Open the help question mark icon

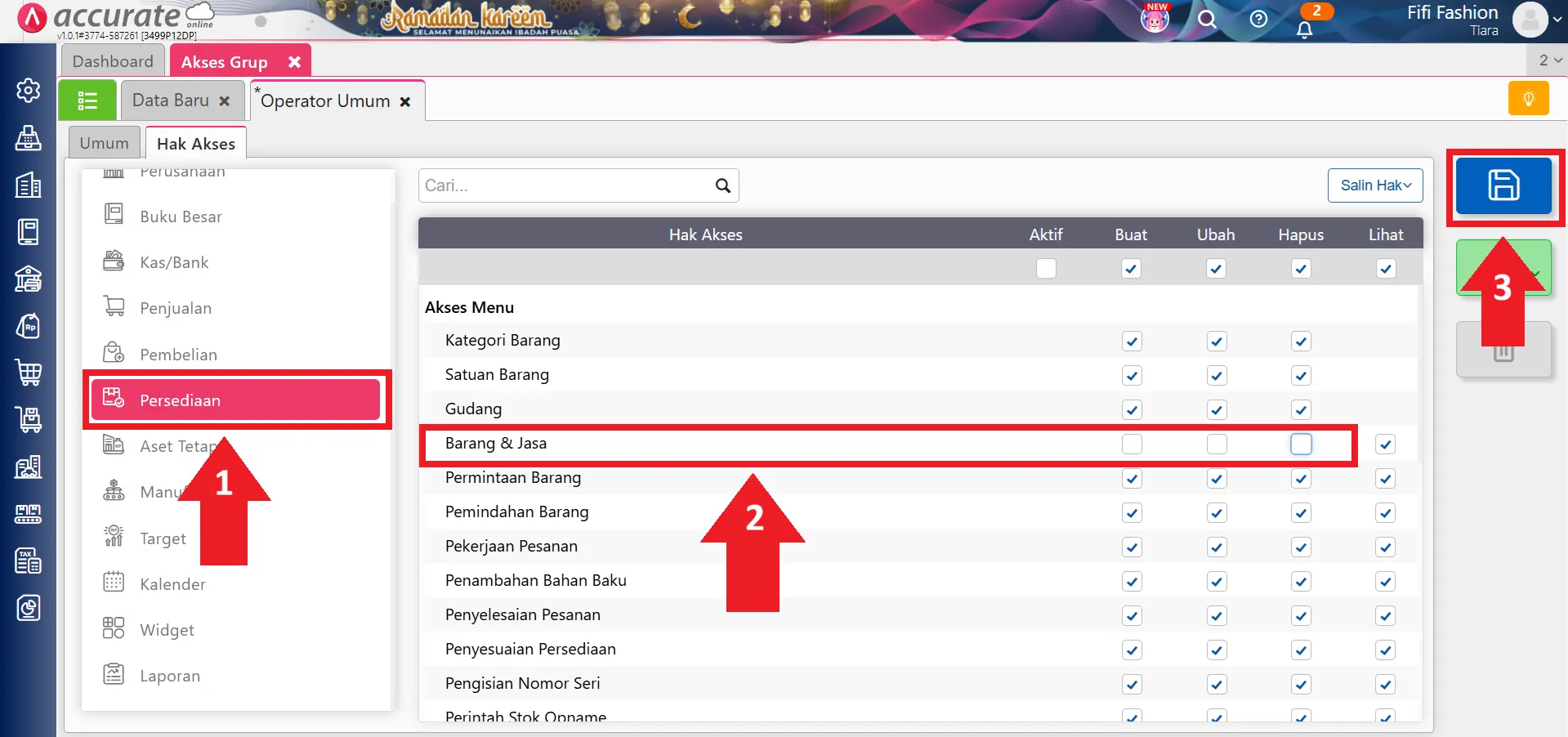pyautogui.click(x=1258, y=20)
